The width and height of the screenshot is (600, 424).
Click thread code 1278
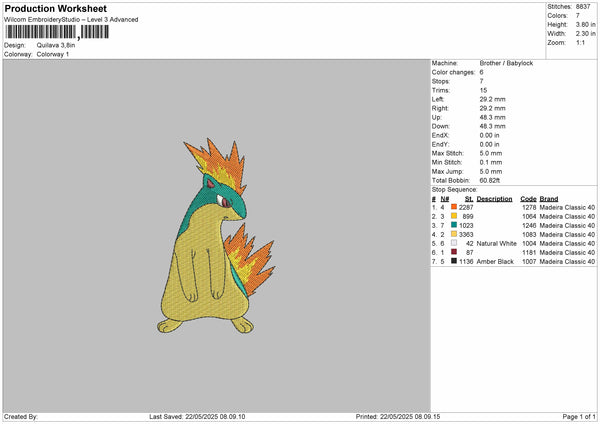pyautogui.click(x=529, y=207)
